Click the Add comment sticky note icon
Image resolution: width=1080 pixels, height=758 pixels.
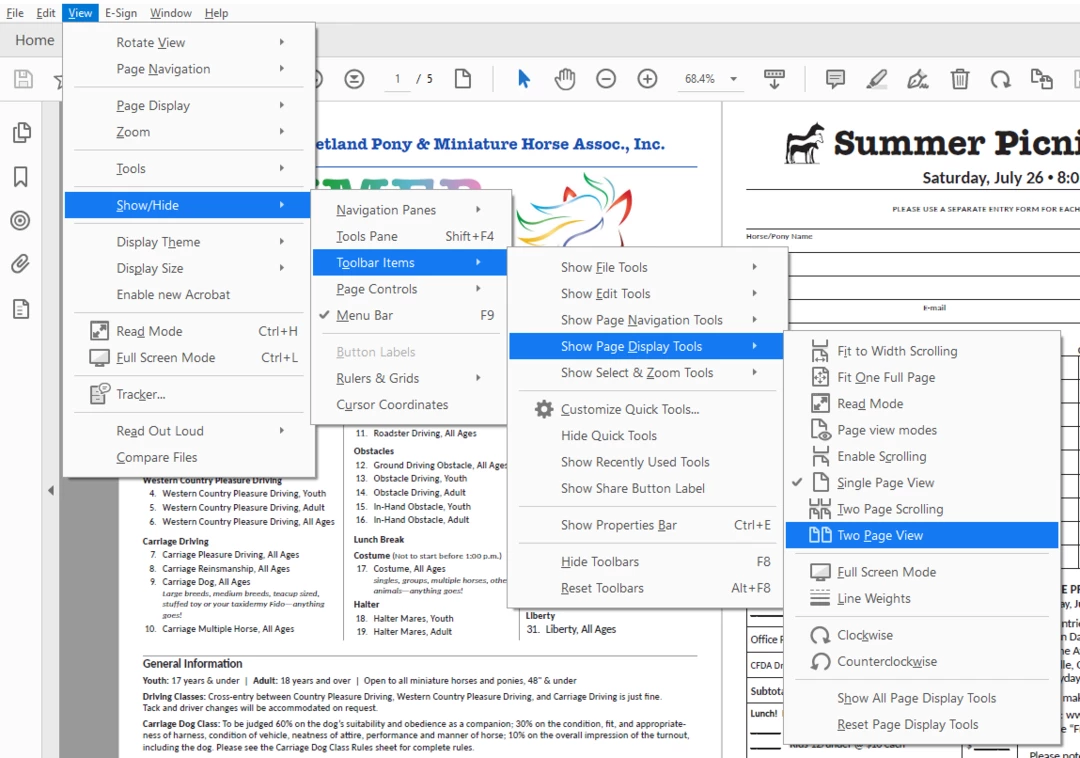(x=835, y=79)
